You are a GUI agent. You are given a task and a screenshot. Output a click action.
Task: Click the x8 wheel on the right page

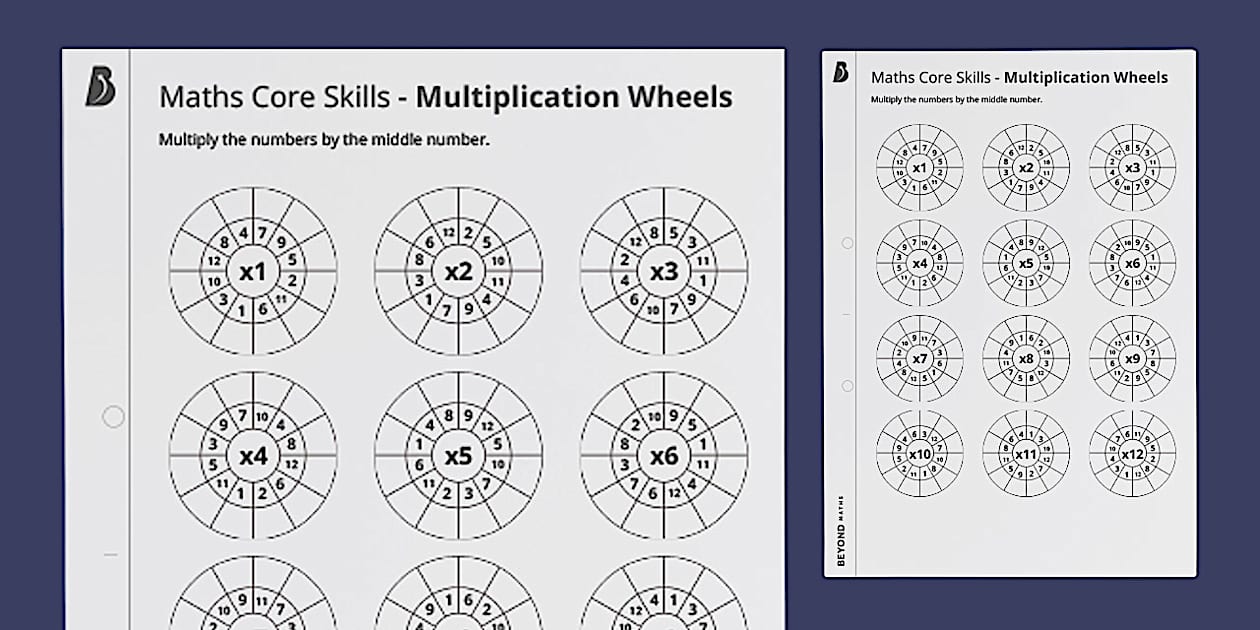1027,360
